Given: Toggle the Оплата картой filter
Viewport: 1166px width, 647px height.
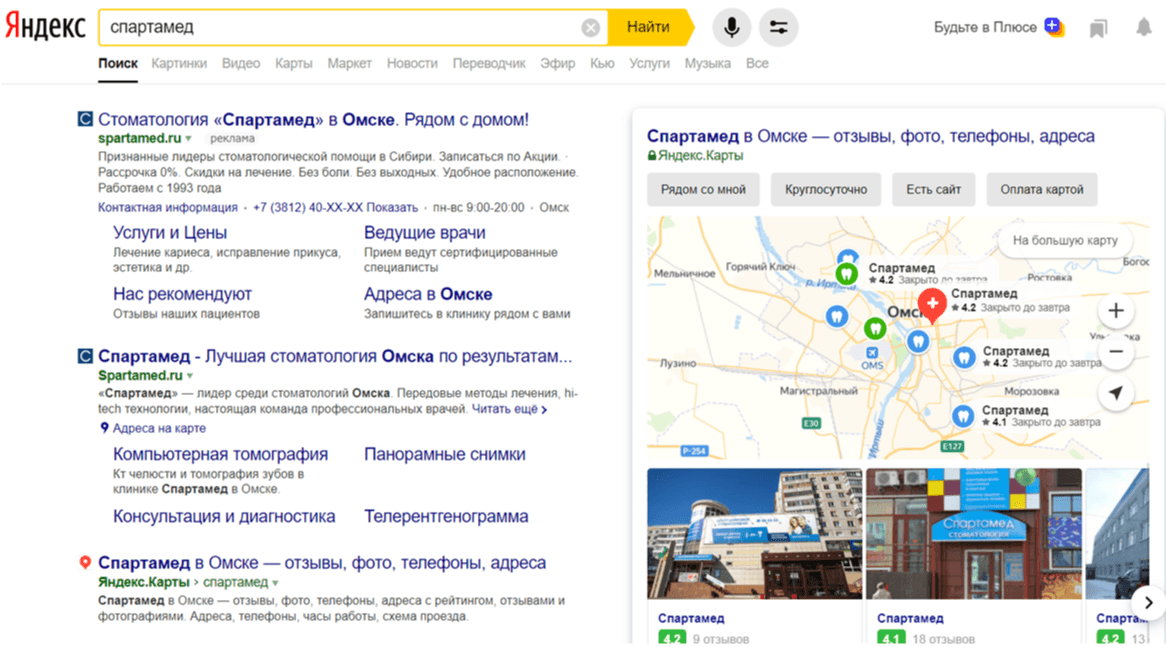Looking at the screenshot, I should click(x=1042, y=190).
